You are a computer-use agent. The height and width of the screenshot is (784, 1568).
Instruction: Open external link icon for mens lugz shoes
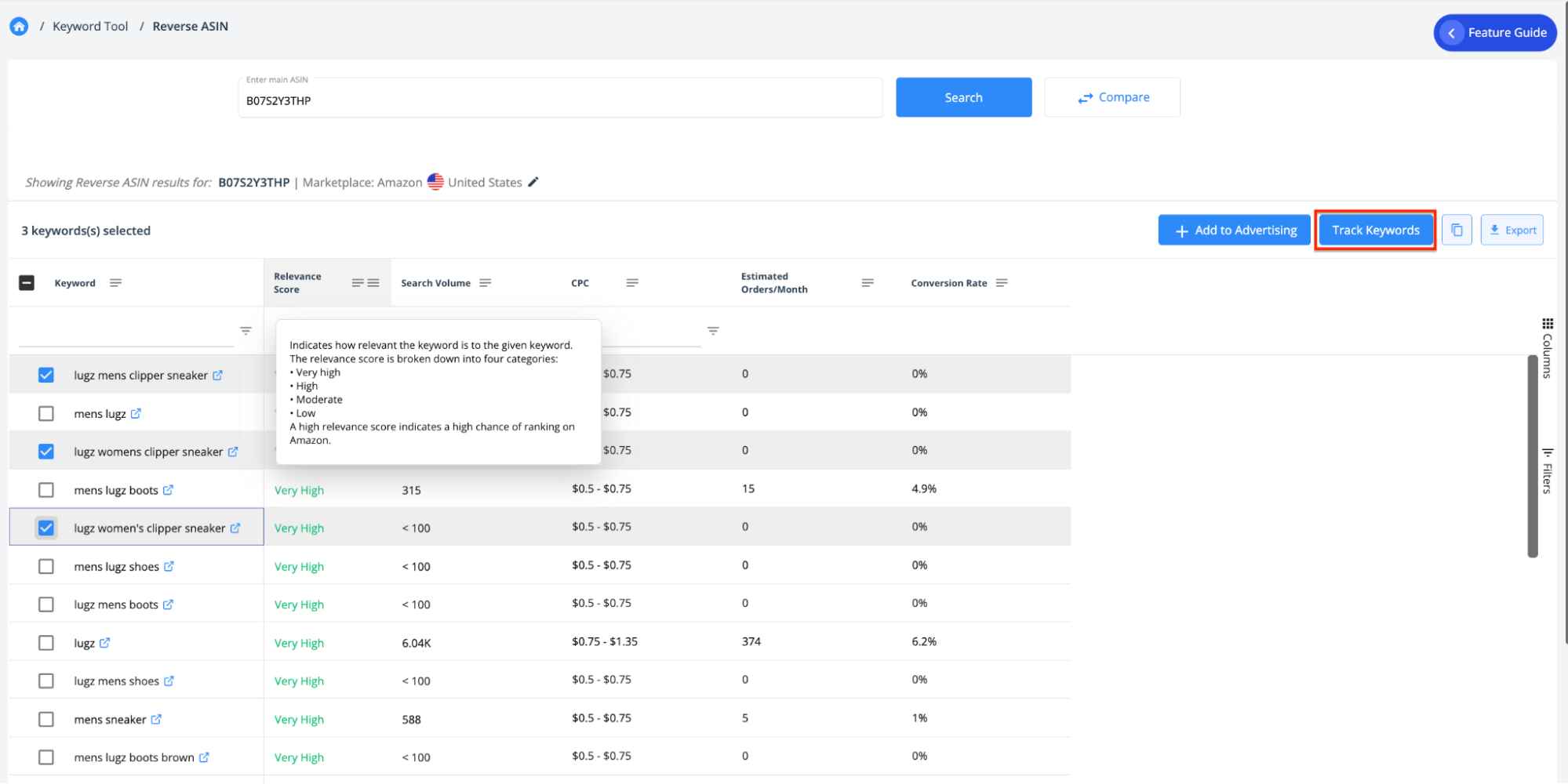[x=169, y=566]
